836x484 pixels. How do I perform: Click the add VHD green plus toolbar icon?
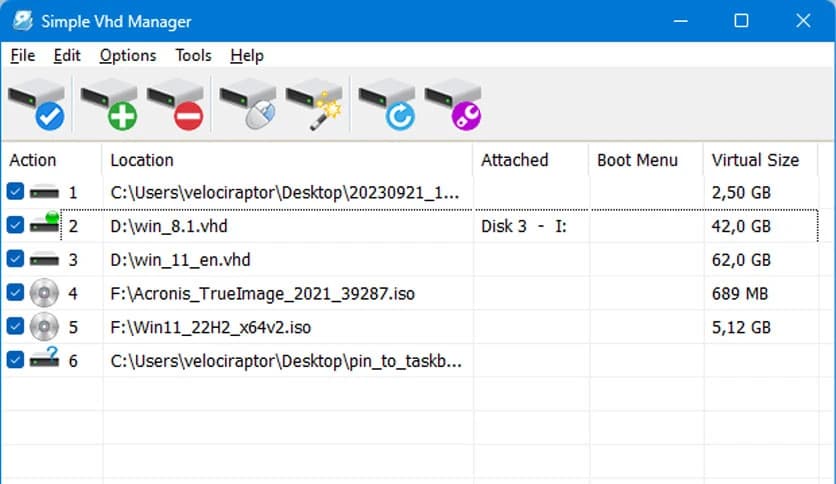click(109, 104)
